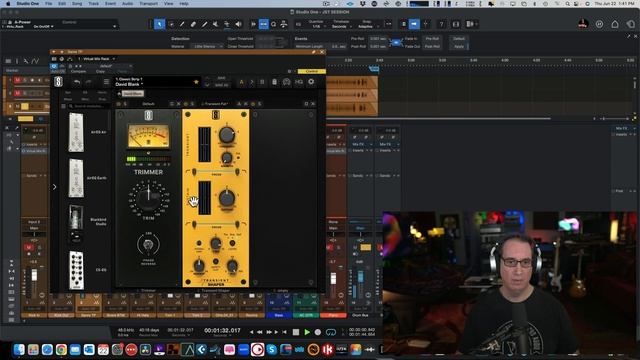Toggle the Phase Reverse switch on Trimmer

[x=148, y=244]
